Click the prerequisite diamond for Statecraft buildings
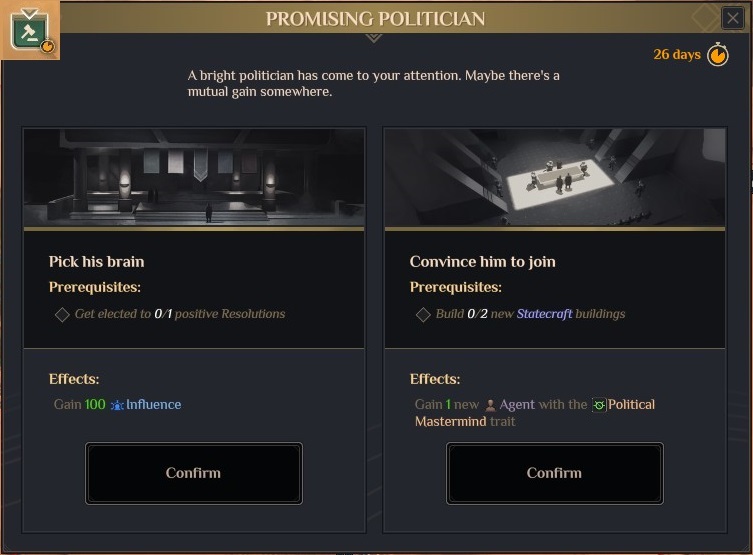This screenshot has width=753, height=555. click(423, 314)
